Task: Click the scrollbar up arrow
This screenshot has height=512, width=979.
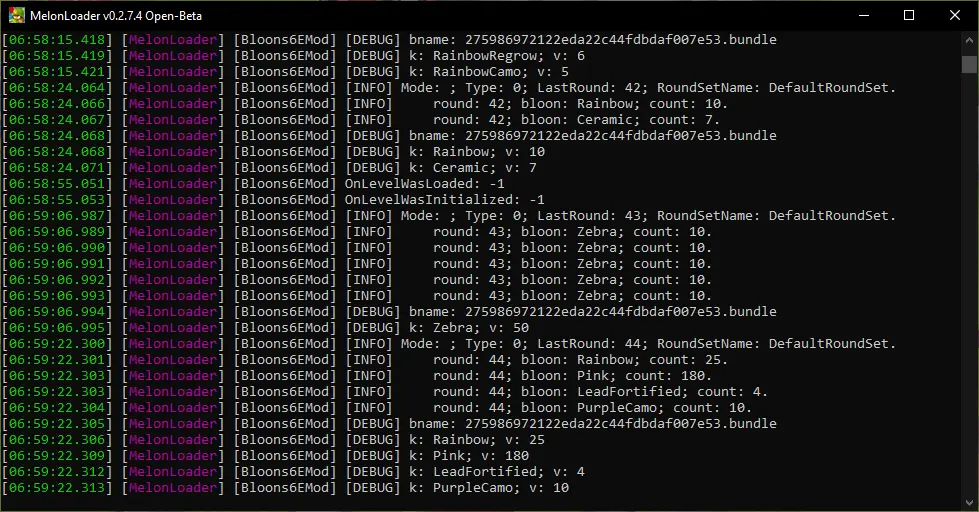Action: tap(969, 39)
